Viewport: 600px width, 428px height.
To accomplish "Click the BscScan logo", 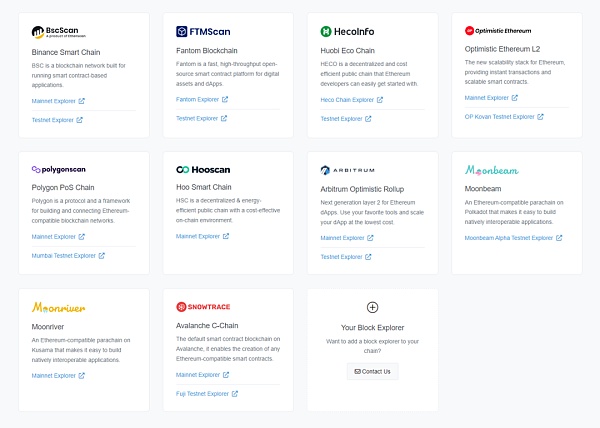I will [58, 32].
